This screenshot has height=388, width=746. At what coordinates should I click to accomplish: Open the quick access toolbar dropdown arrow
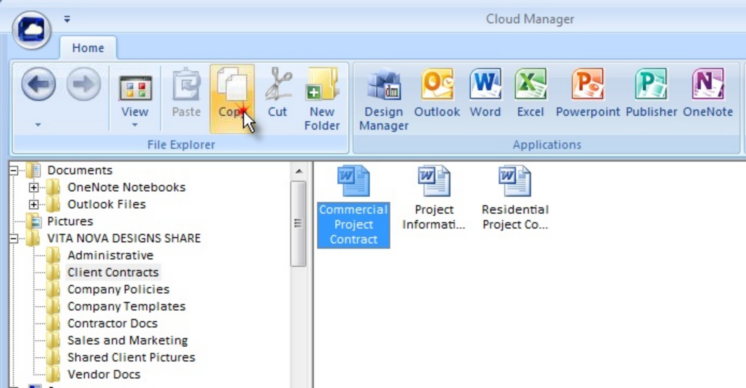click(67, 19)
